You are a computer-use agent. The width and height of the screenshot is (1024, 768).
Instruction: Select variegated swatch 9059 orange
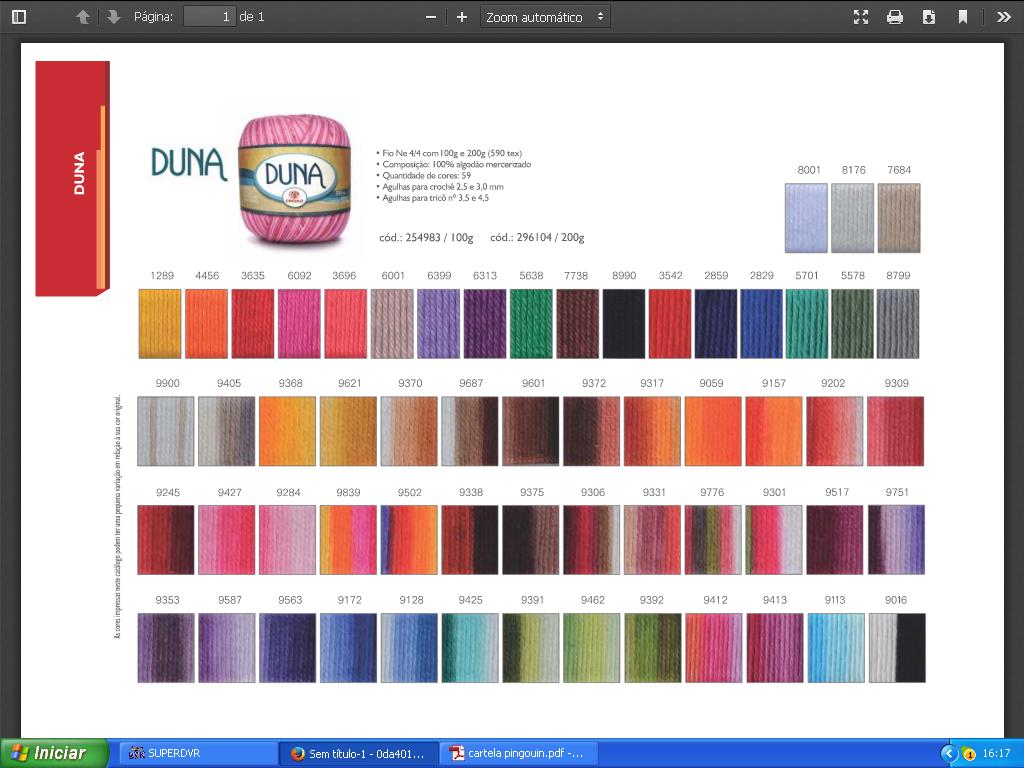(713, 431)
